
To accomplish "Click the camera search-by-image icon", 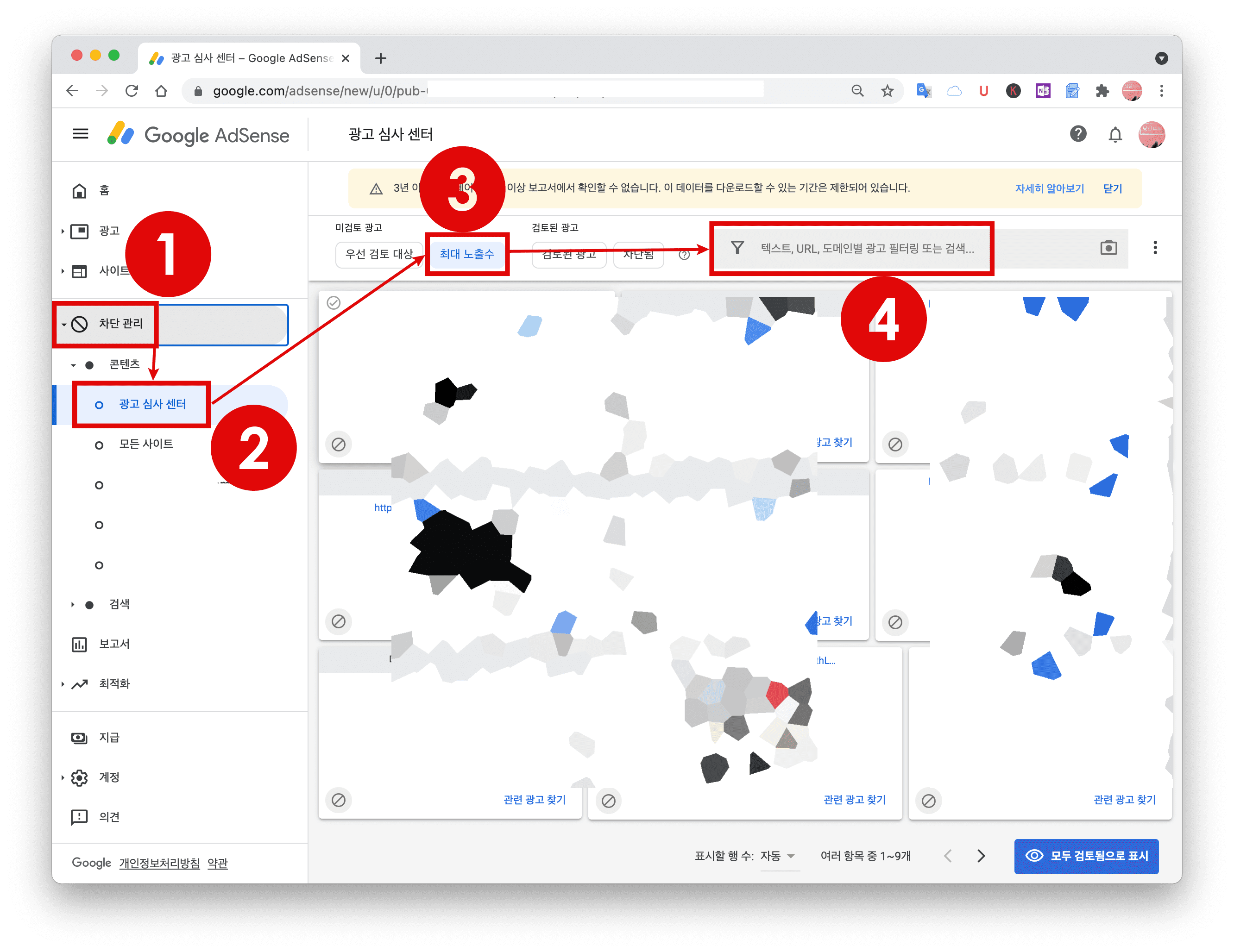I will (x=1108, y=248).
